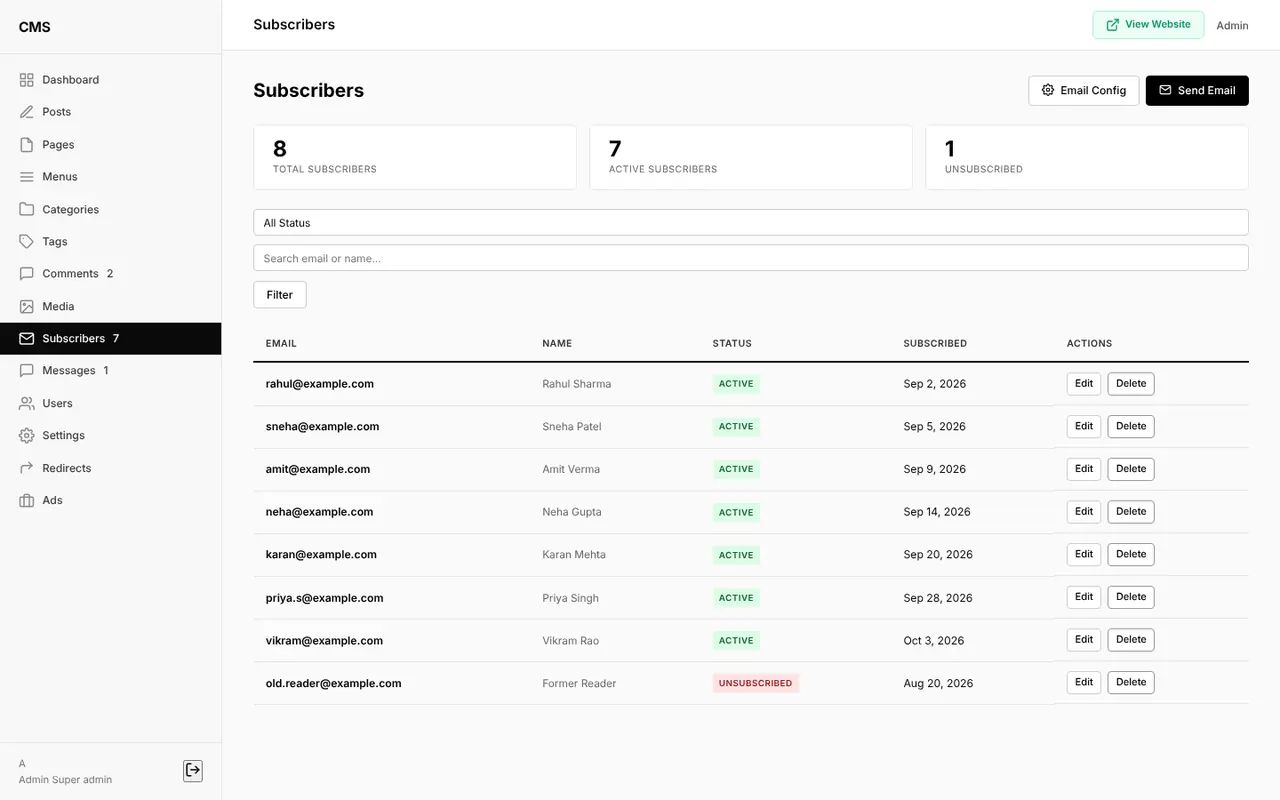The width and height of the screenshot is (1280, 800).
Task: Click the Tags label icon
Action: click(x=27, y=242)
